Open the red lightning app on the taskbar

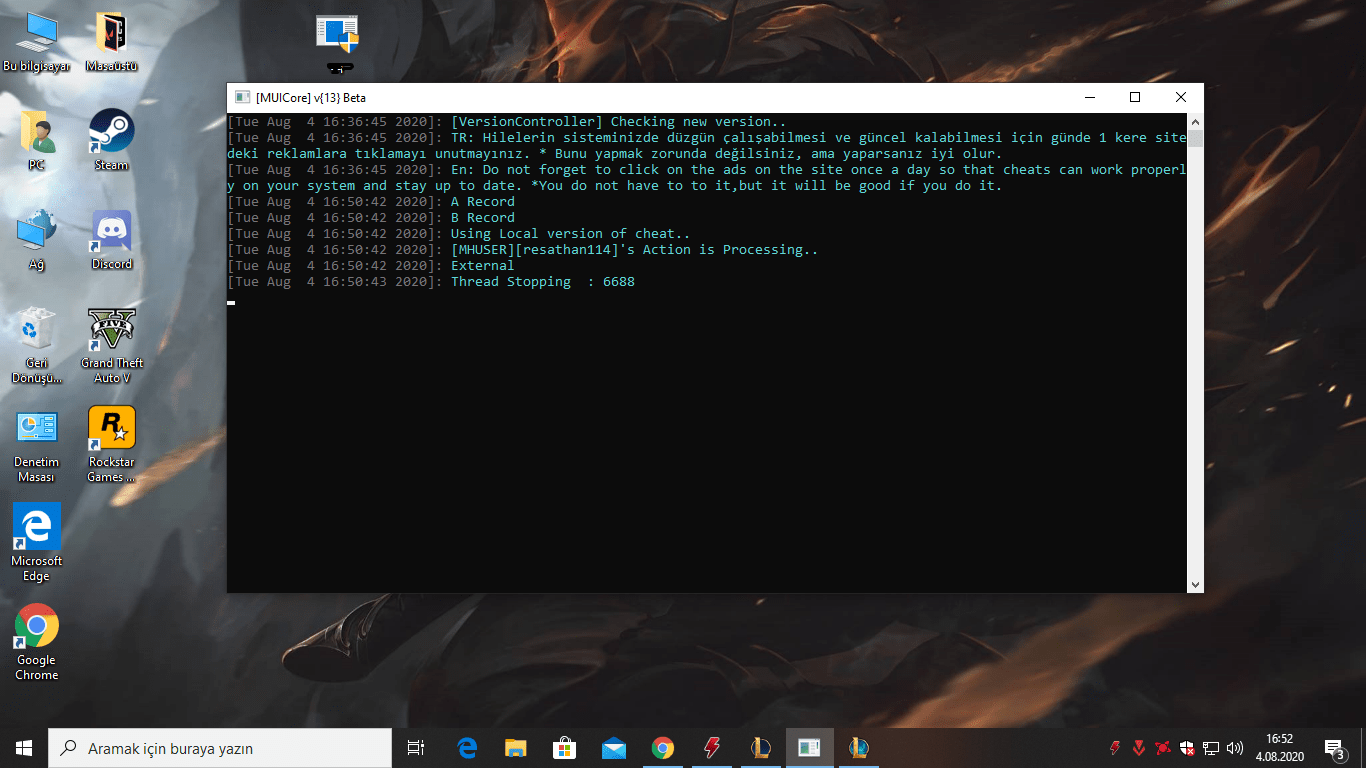click(712, 748)
